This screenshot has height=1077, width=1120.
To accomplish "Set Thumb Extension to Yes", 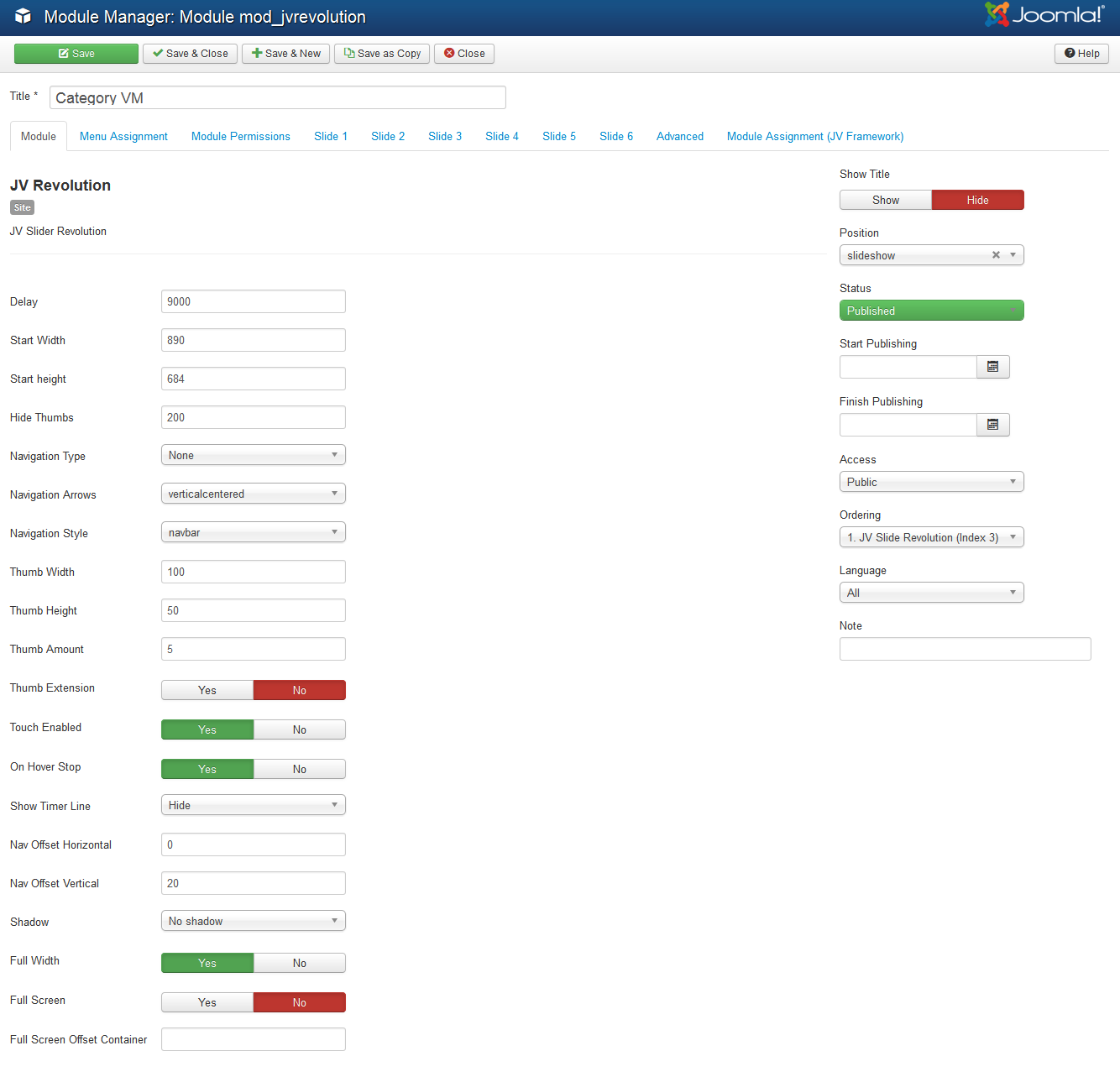I will pos(207,690).
